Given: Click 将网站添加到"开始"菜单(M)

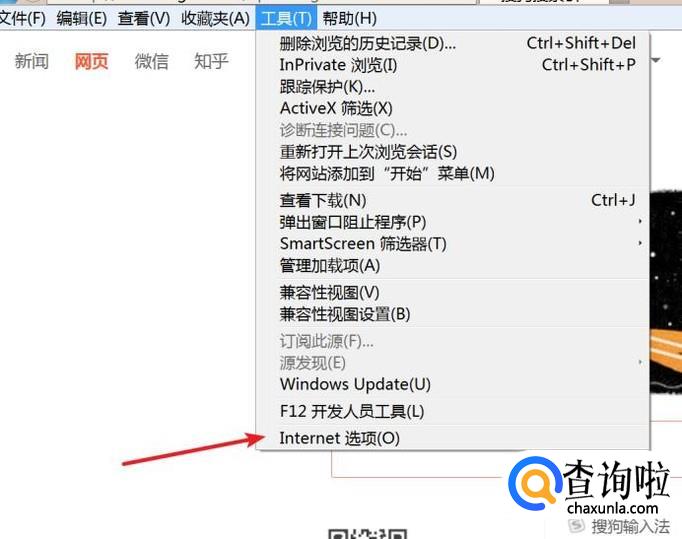Looking at the screenshot, I should [453, 174].
